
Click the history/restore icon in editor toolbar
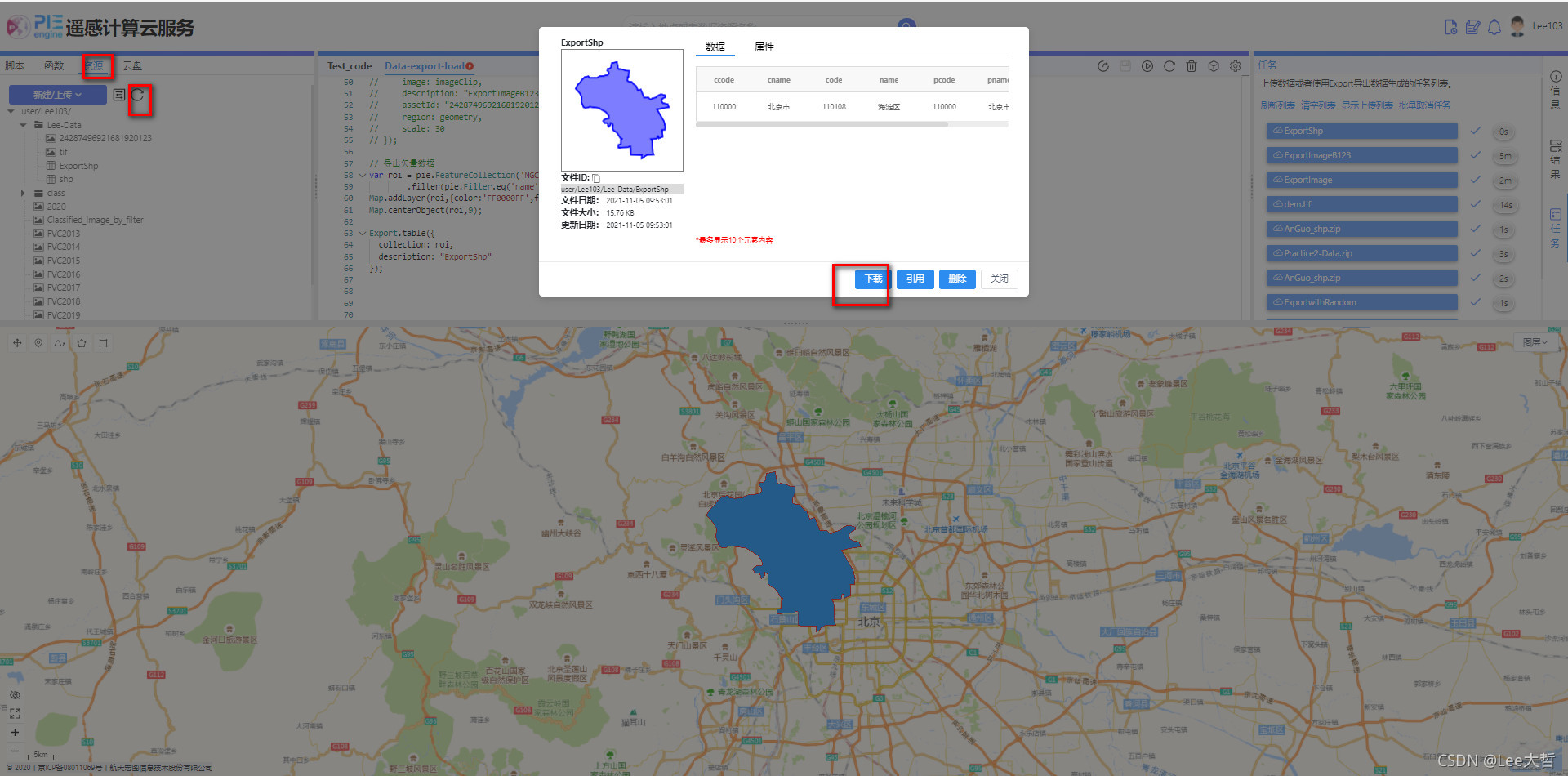(x=1103, y=66)
